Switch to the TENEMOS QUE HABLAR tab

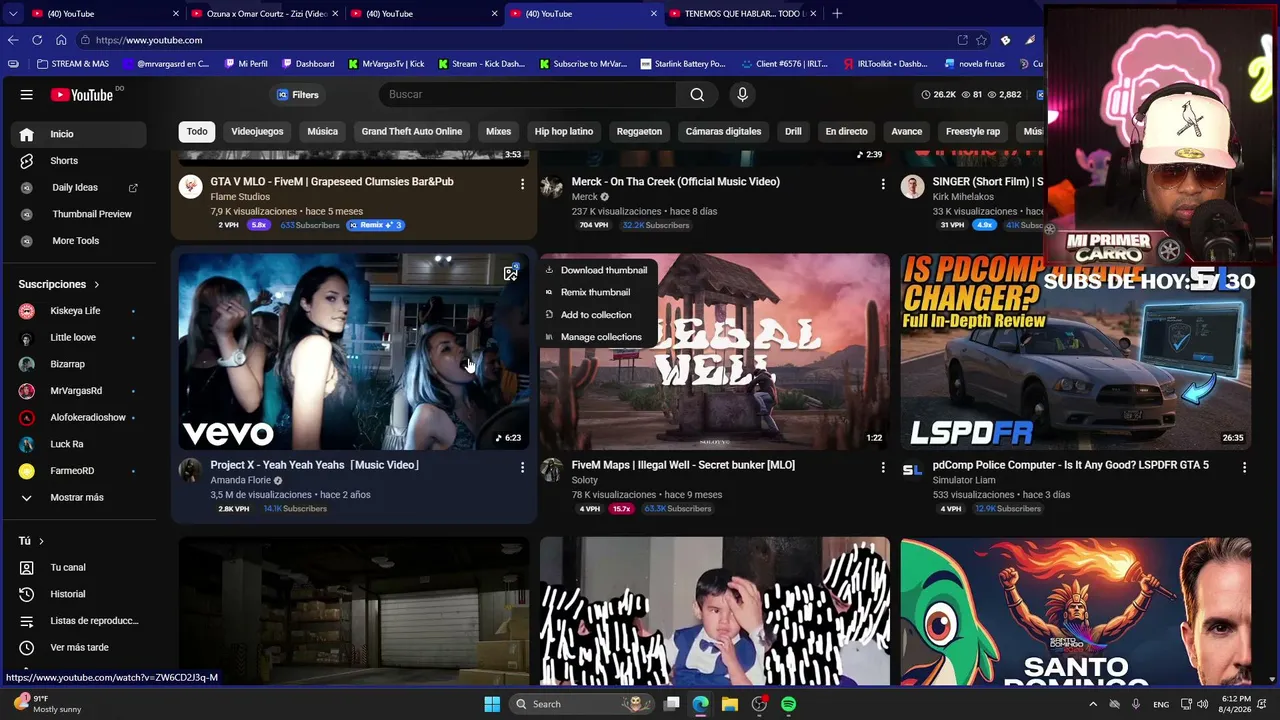pos(744,14)
